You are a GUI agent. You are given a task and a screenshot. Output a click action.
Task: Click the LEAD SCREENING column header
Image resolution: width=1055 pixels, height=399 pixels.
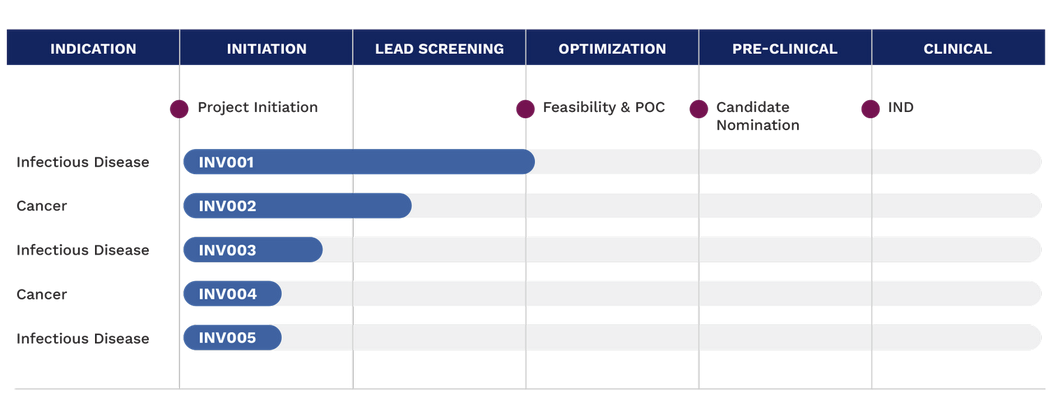coord(439,48)
